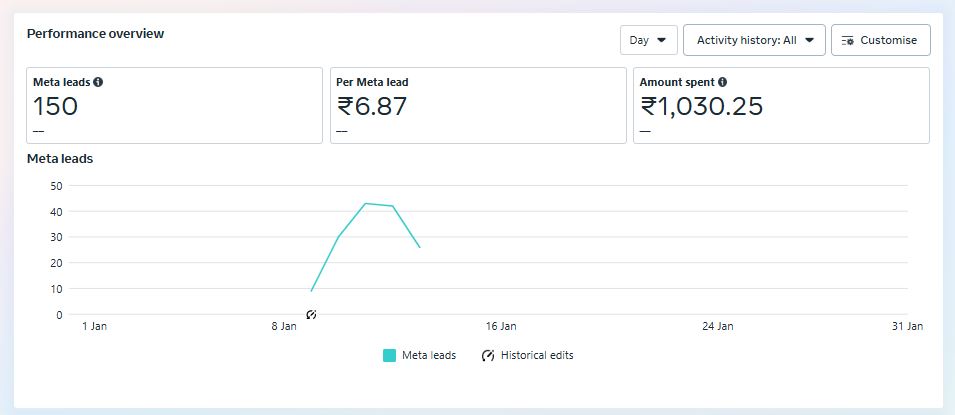The image size is (955, 415).
Task: Click the Historical edits icon in the legend
Action: (488, 355)
